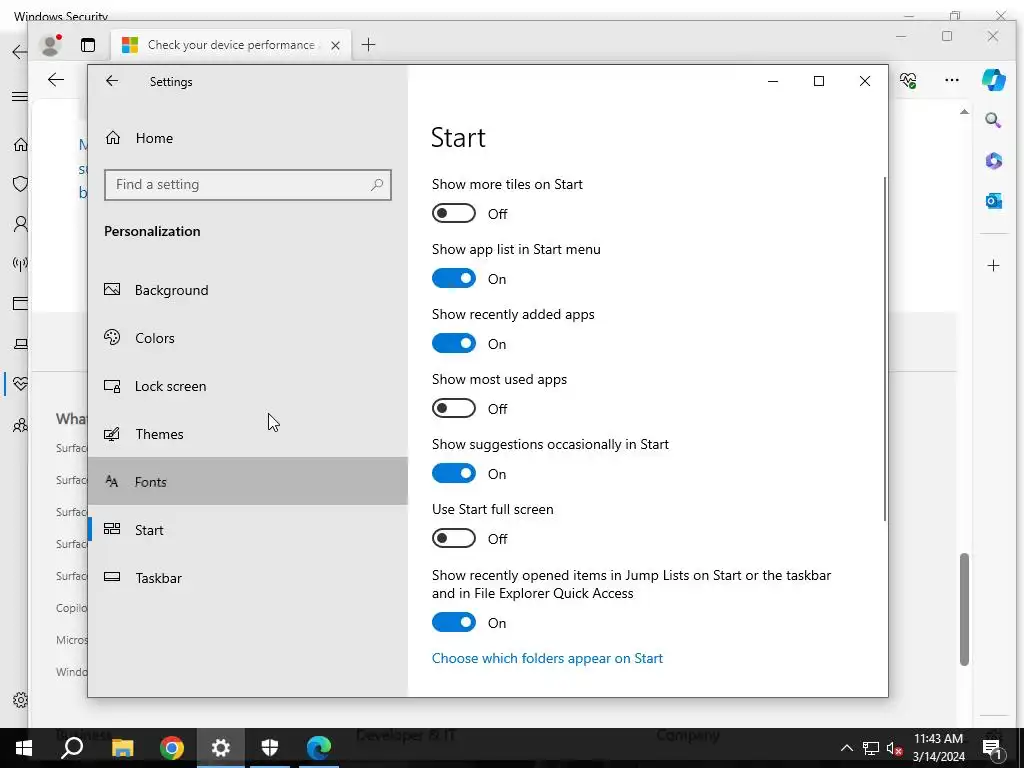
Task: Turn on Show more tiles on Start
Action: [454, 214]
